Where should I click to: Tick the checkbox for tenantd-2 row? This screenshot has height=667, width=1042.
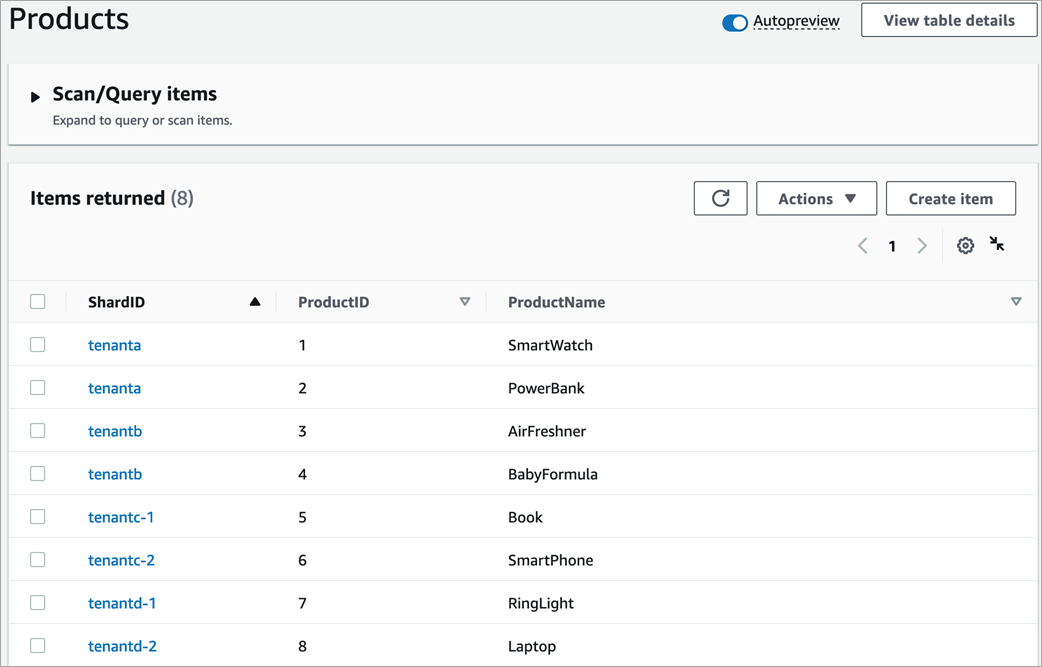pos(38,646)
